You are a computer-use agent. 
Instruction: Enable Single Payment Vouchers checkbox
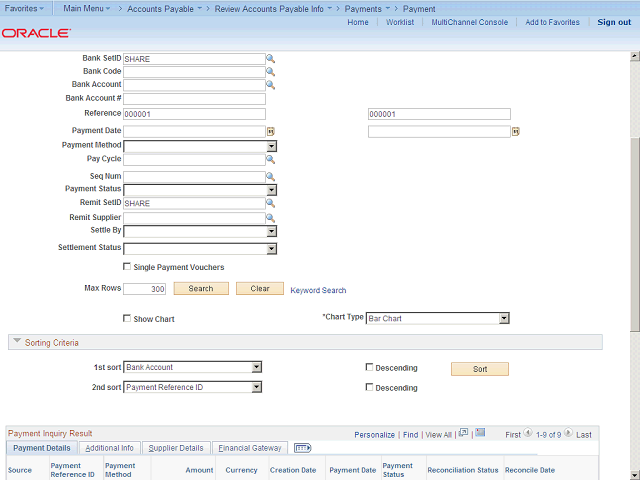tap(126, 267)
